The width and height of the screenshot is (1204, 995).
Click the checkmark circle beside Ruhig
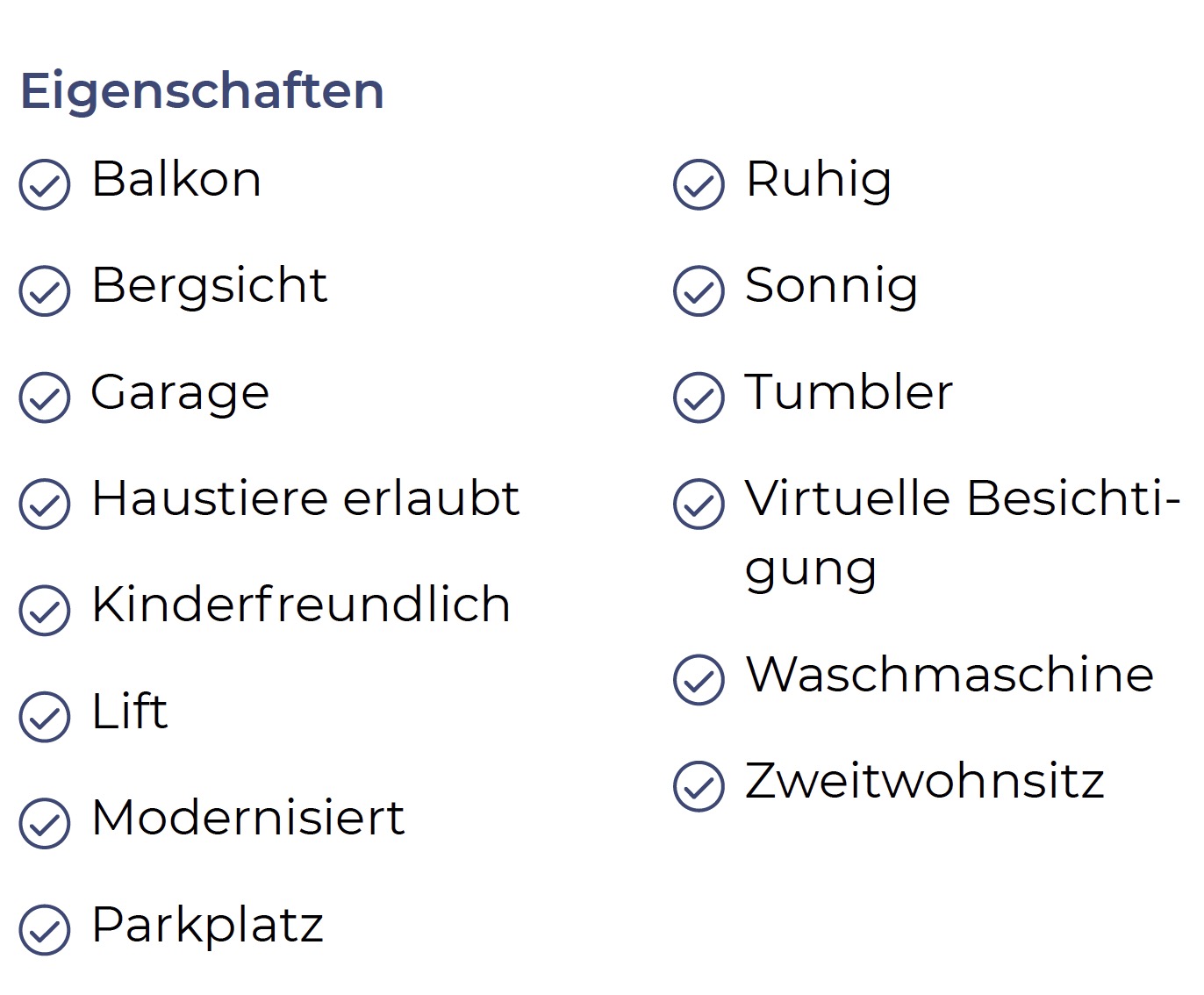699,185
